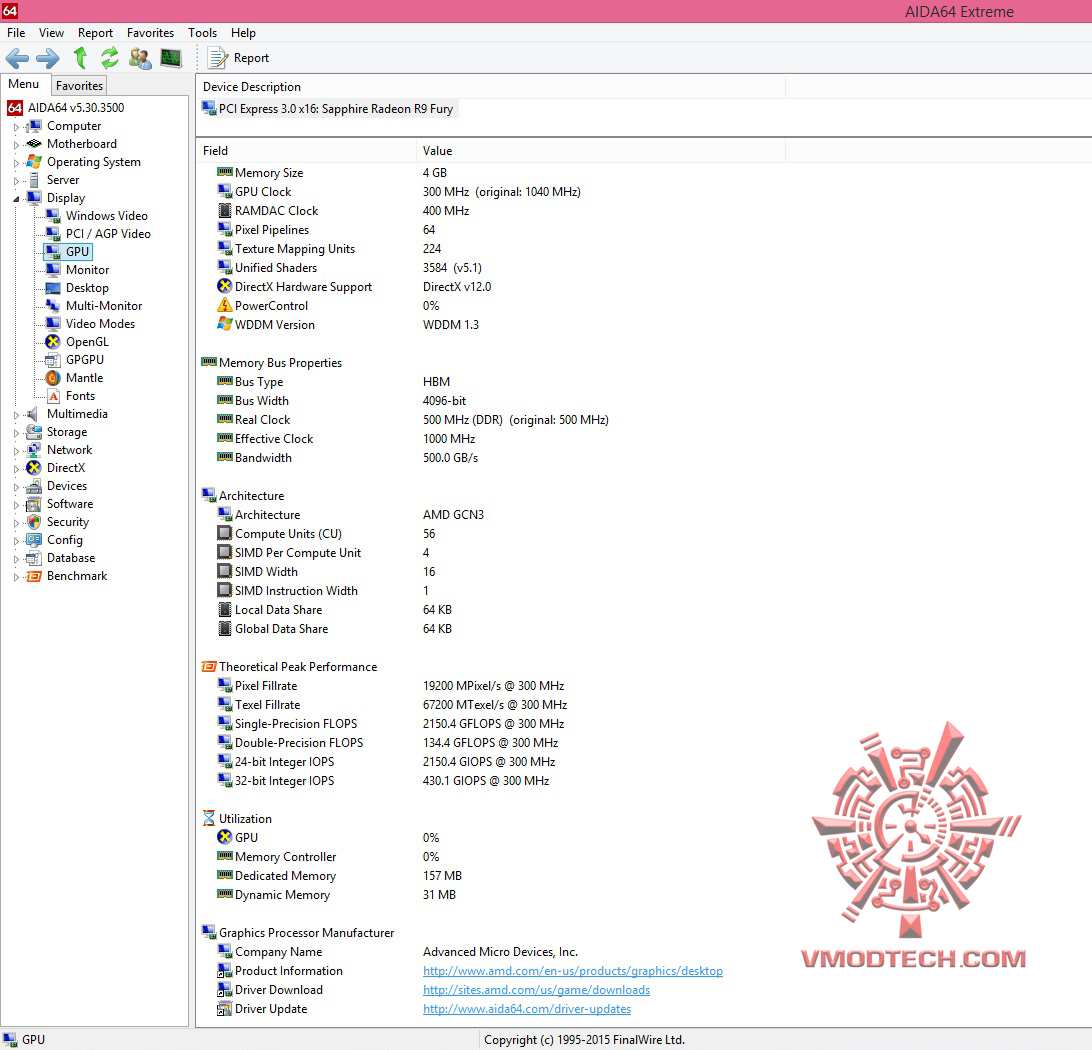Viewport: 1092px width, 1050px height.
Task: Select the Multi-Monitor icon
Action: click(53, 306)
